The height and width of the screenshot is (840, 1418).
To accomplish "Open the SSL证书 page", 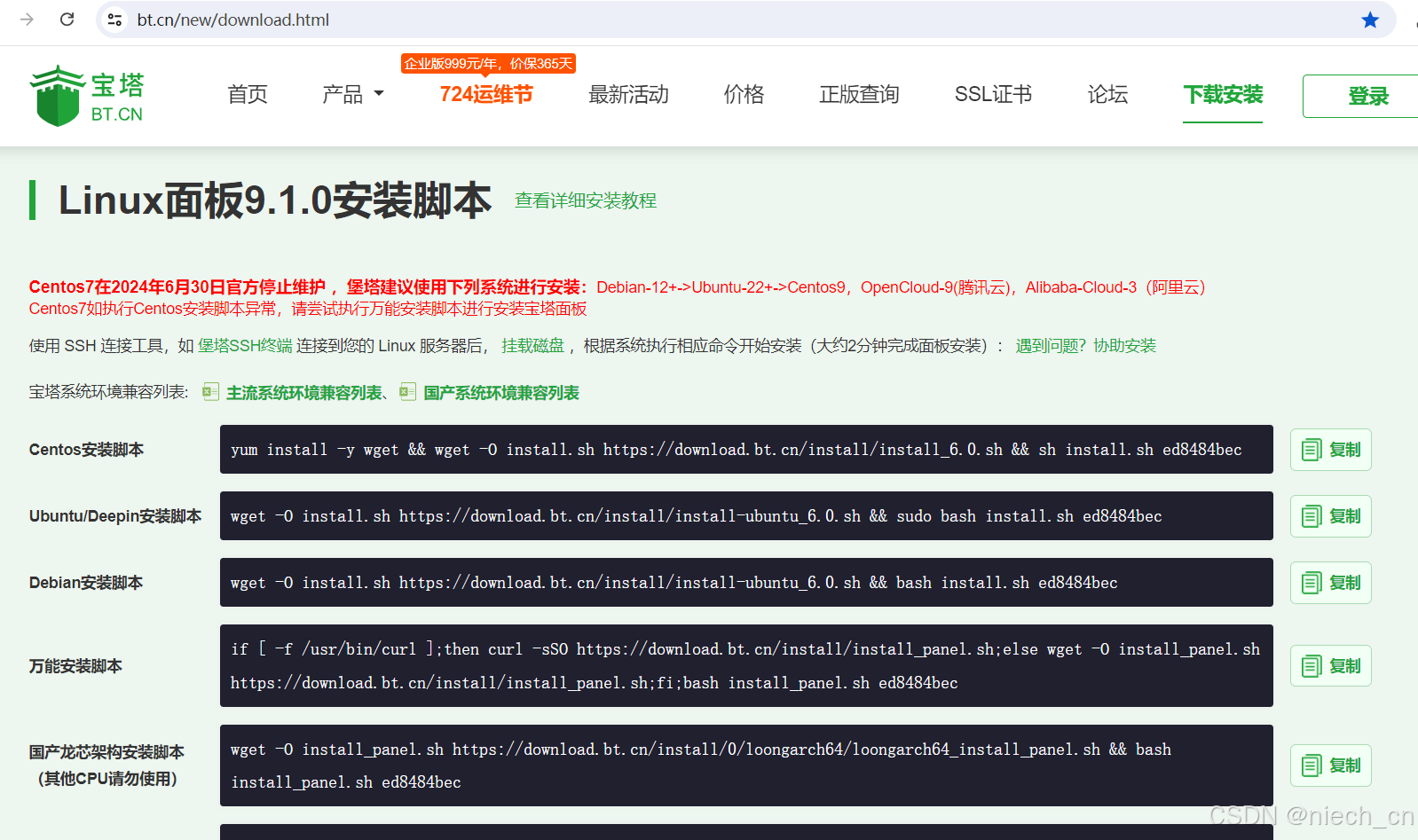I will click(993, 94).
